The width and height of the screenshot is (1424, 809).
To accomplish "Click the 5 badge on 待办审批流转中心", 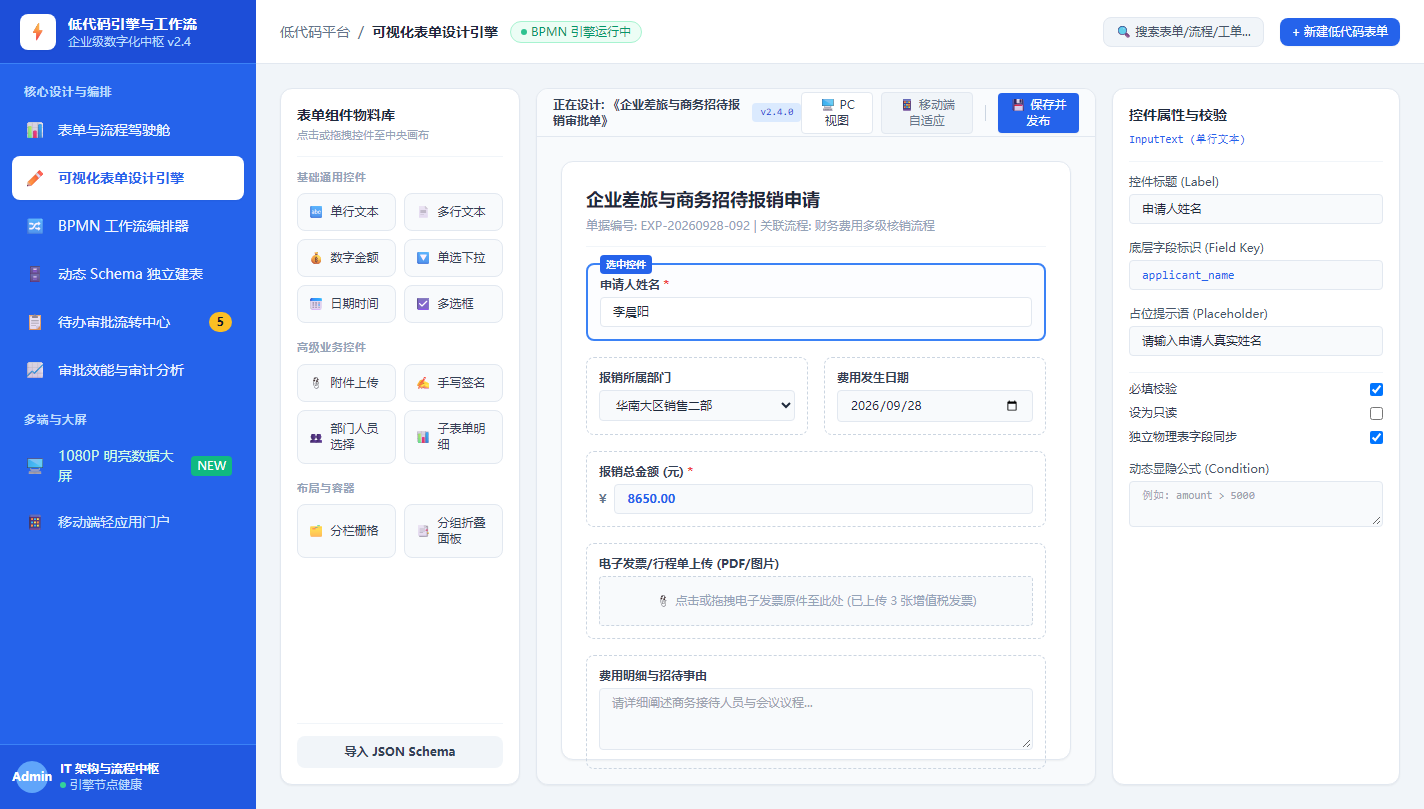I will (x=220, y=322).
